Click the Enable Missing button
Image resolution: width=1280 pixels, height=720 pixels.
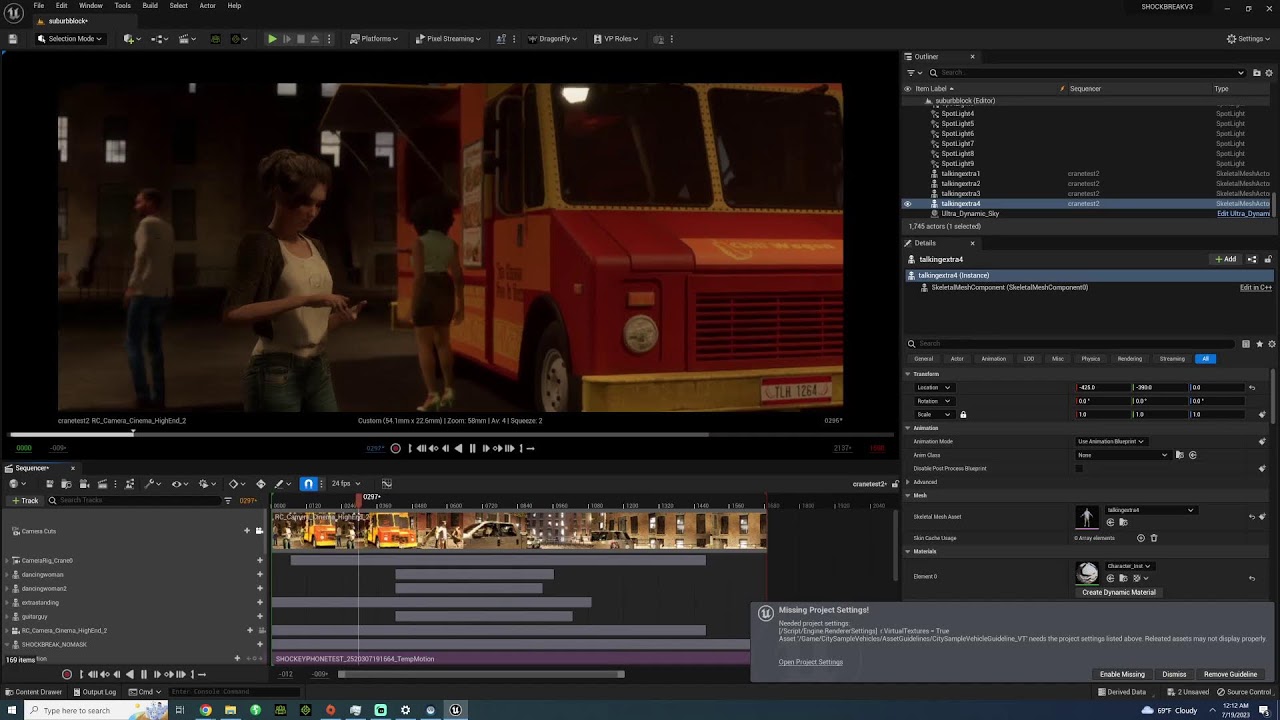coord(1122,675)
